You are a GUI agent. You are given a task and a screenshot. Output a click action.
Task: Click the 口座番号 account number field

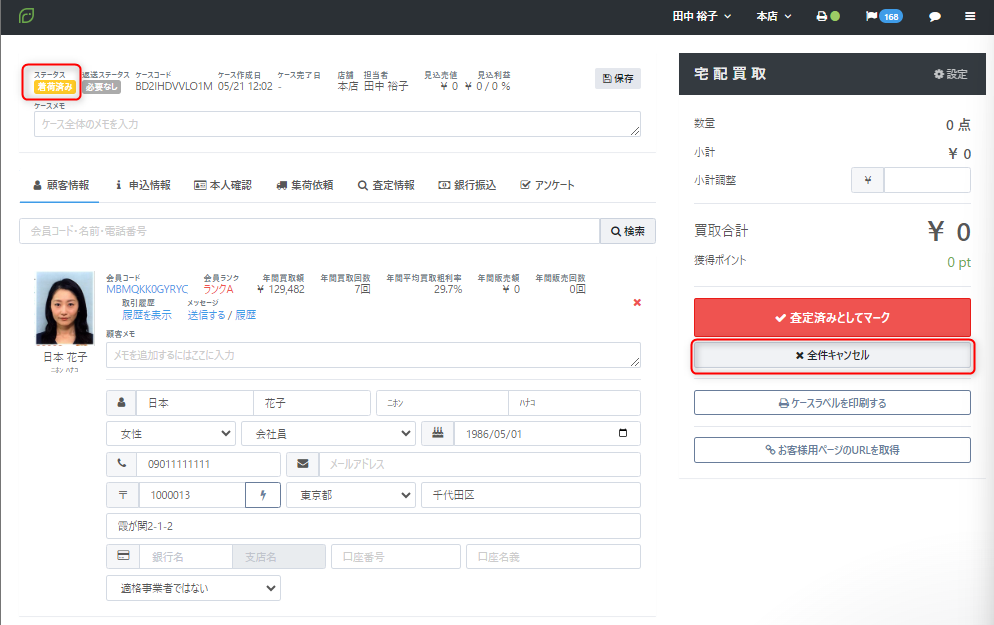(x=396, y=557)
